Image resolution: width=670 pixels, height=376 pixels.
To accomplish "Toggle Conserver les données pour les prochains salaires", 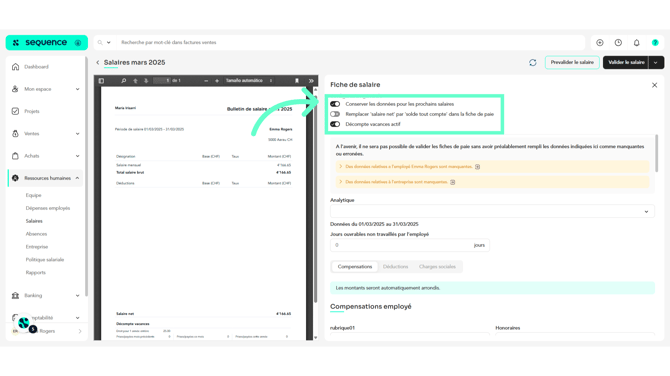I will (x=335, y=104).
